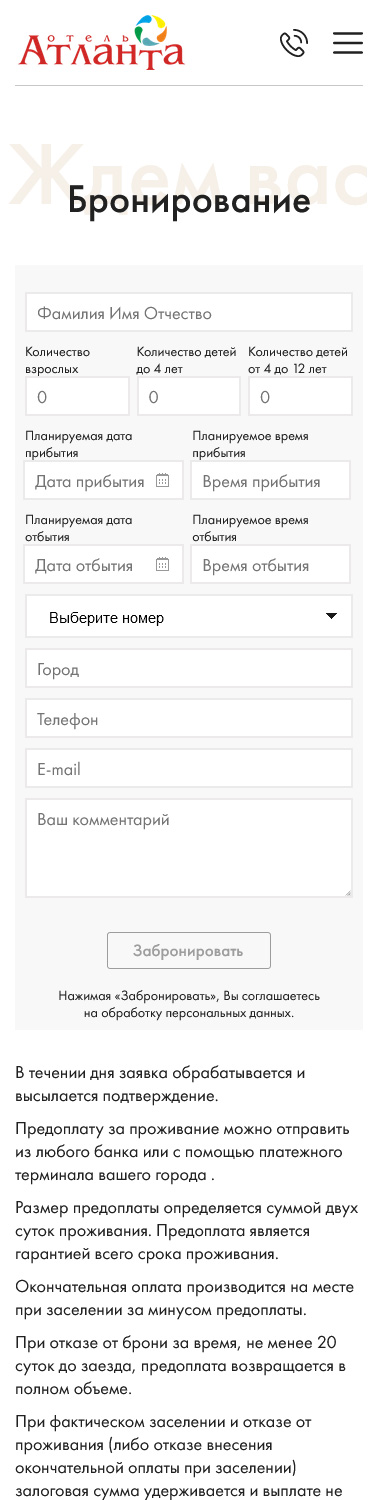Submit form with the Забронировать button
The image size is (378, 1500).
pyautogui.click(x=189, y=950)
